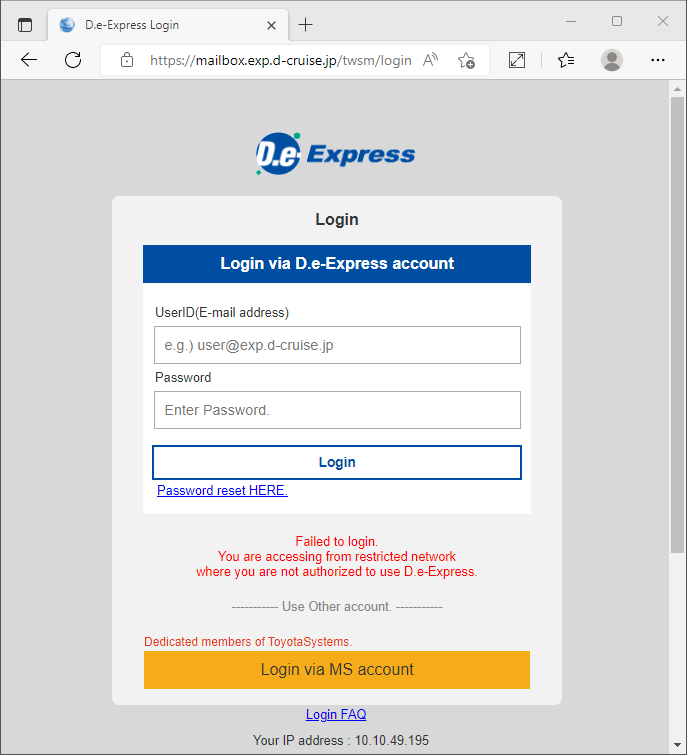Screen dimensions: 687x755
Task: Open the Login FAQ link
Action: [336, 714]
